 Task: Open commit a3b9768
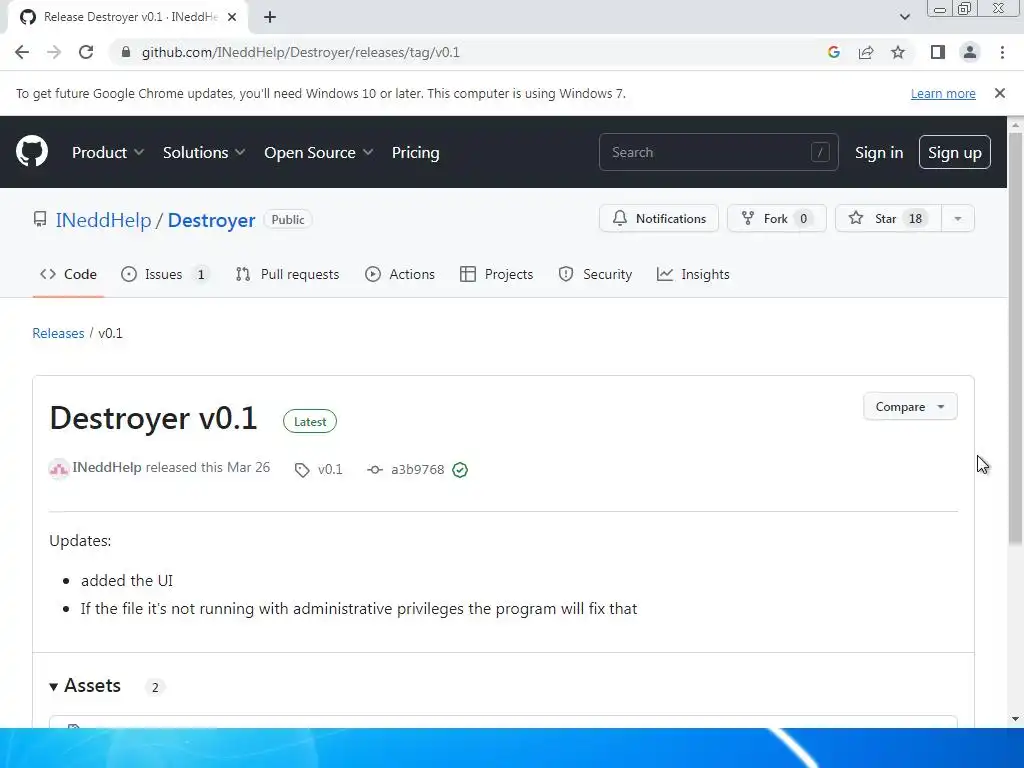[x=417, y=470]
